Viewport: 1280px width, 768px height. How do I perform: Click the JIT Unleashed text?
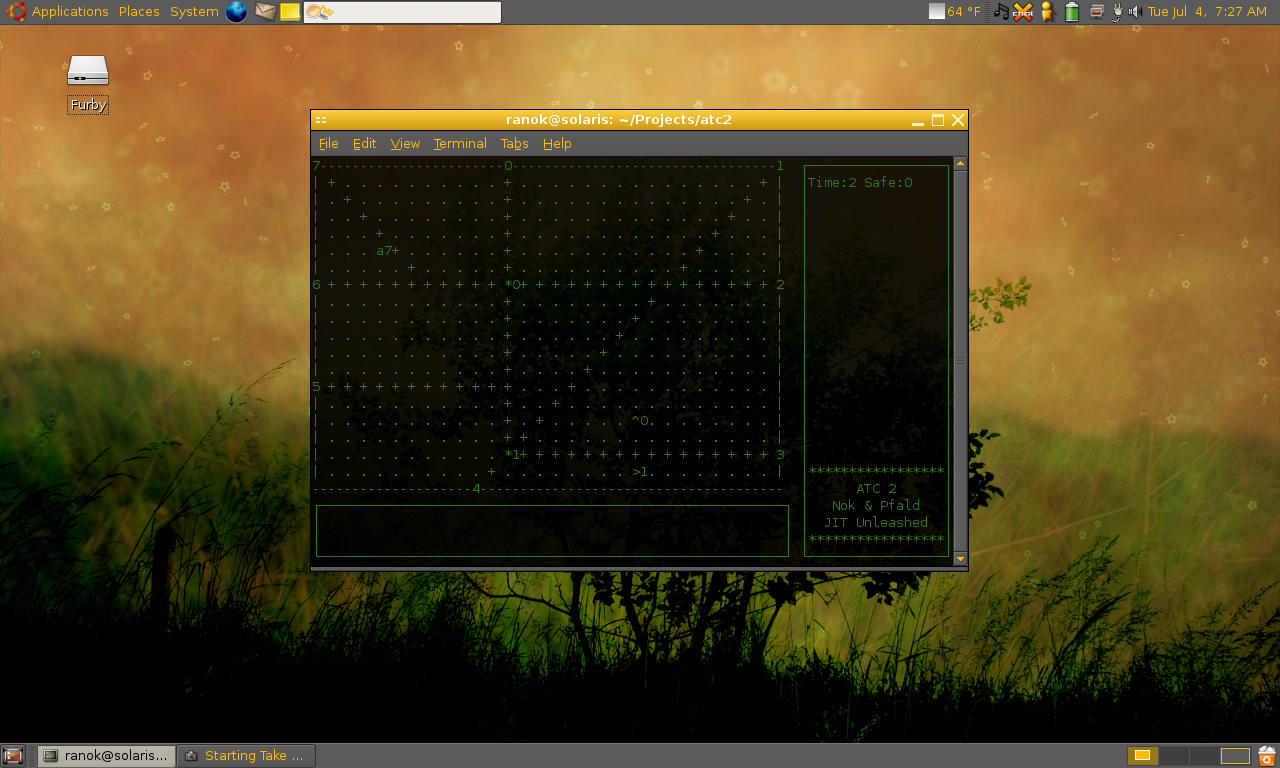pos(876,523)
